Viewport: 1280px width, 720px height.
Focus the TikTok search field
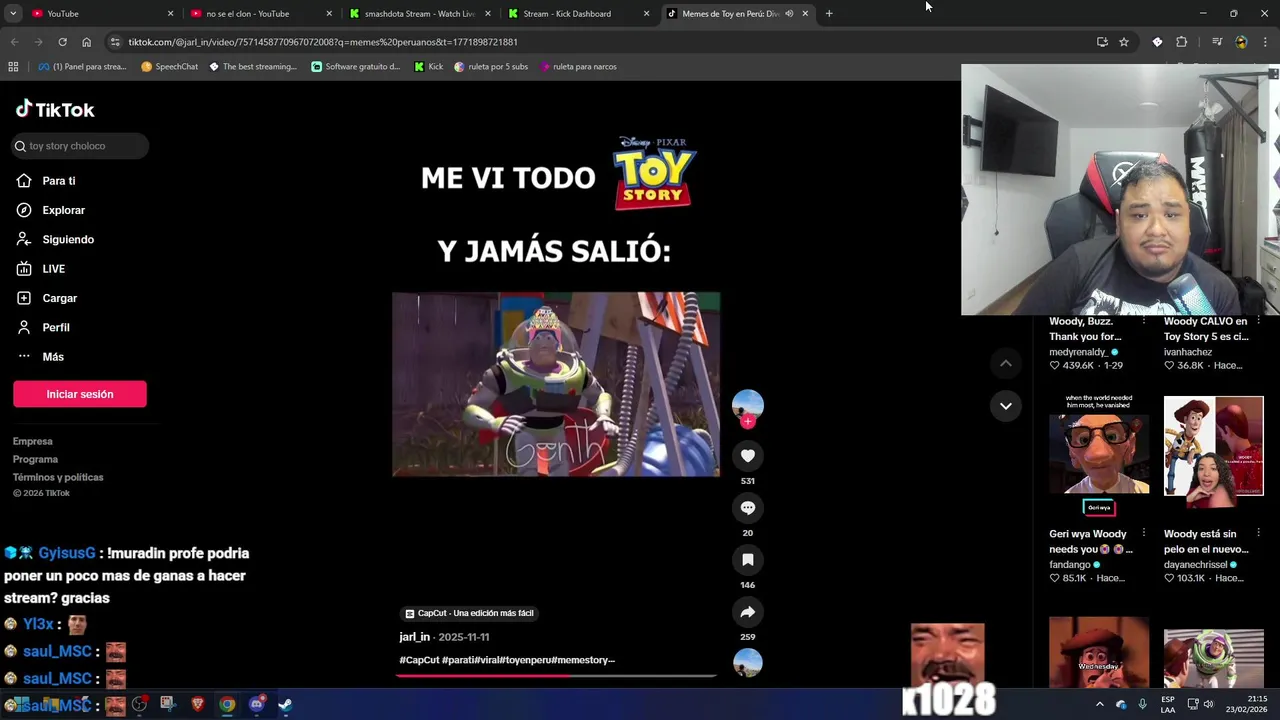[80, 146]
